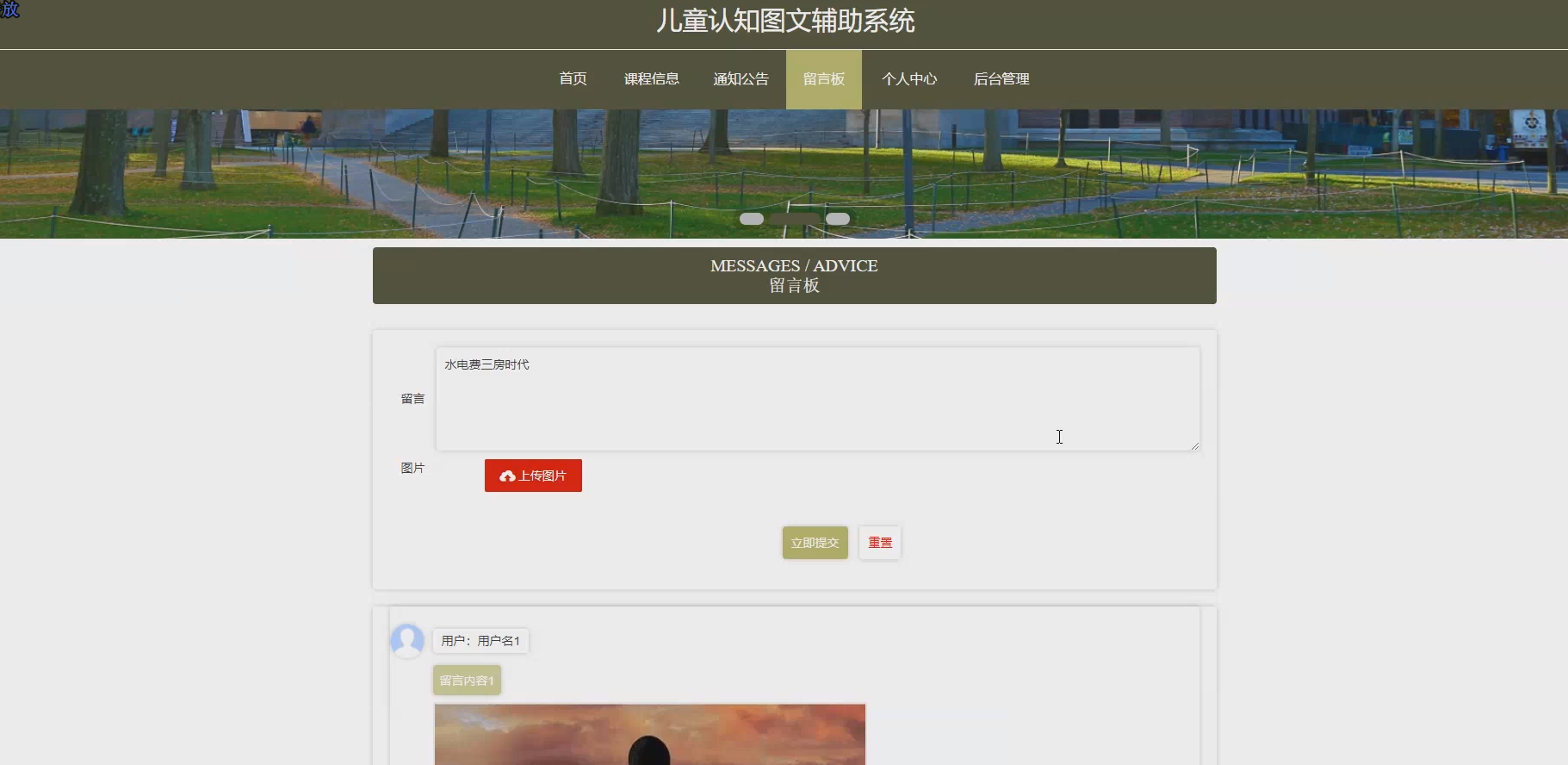Open the 通知公告 navigation item
The image size is (1568, 765).
tap(741, 79)
